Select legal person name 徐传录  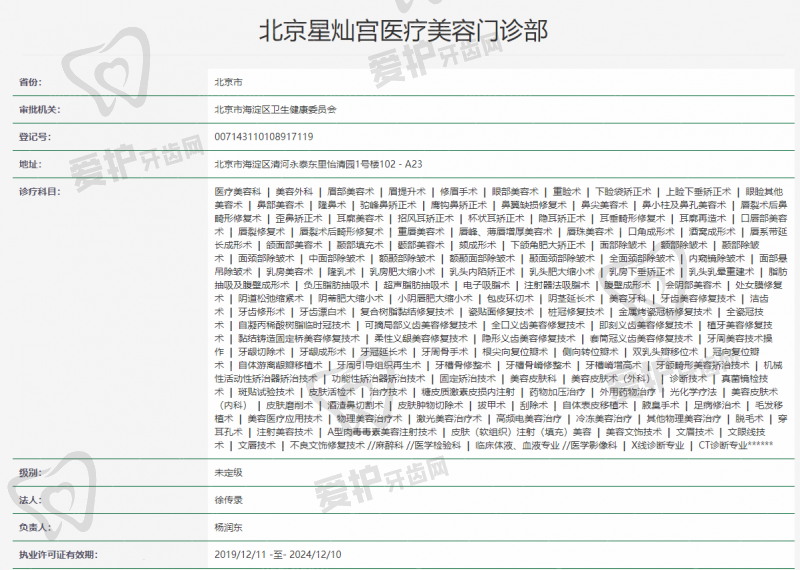[x=228, y=498]
